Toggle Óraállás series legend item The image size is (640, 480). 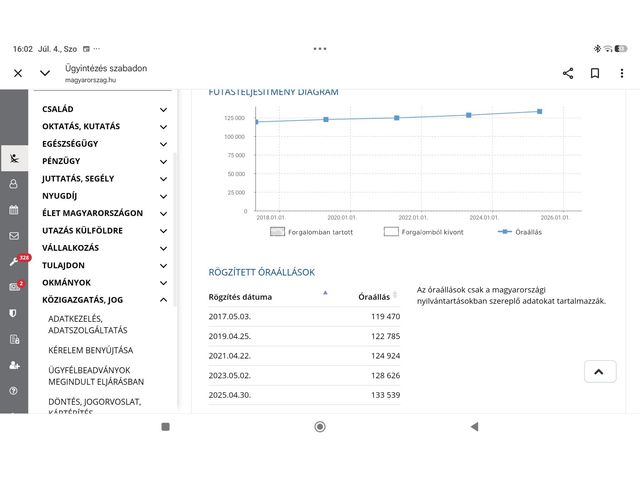[x=520, y=232]
